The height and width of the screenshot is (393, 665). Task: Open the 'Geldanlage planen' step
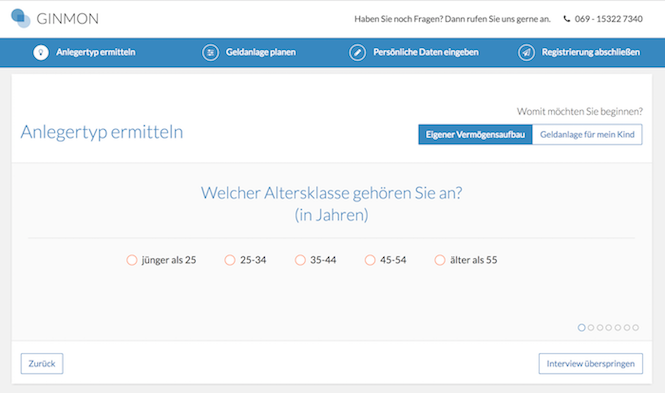(260, 53)
